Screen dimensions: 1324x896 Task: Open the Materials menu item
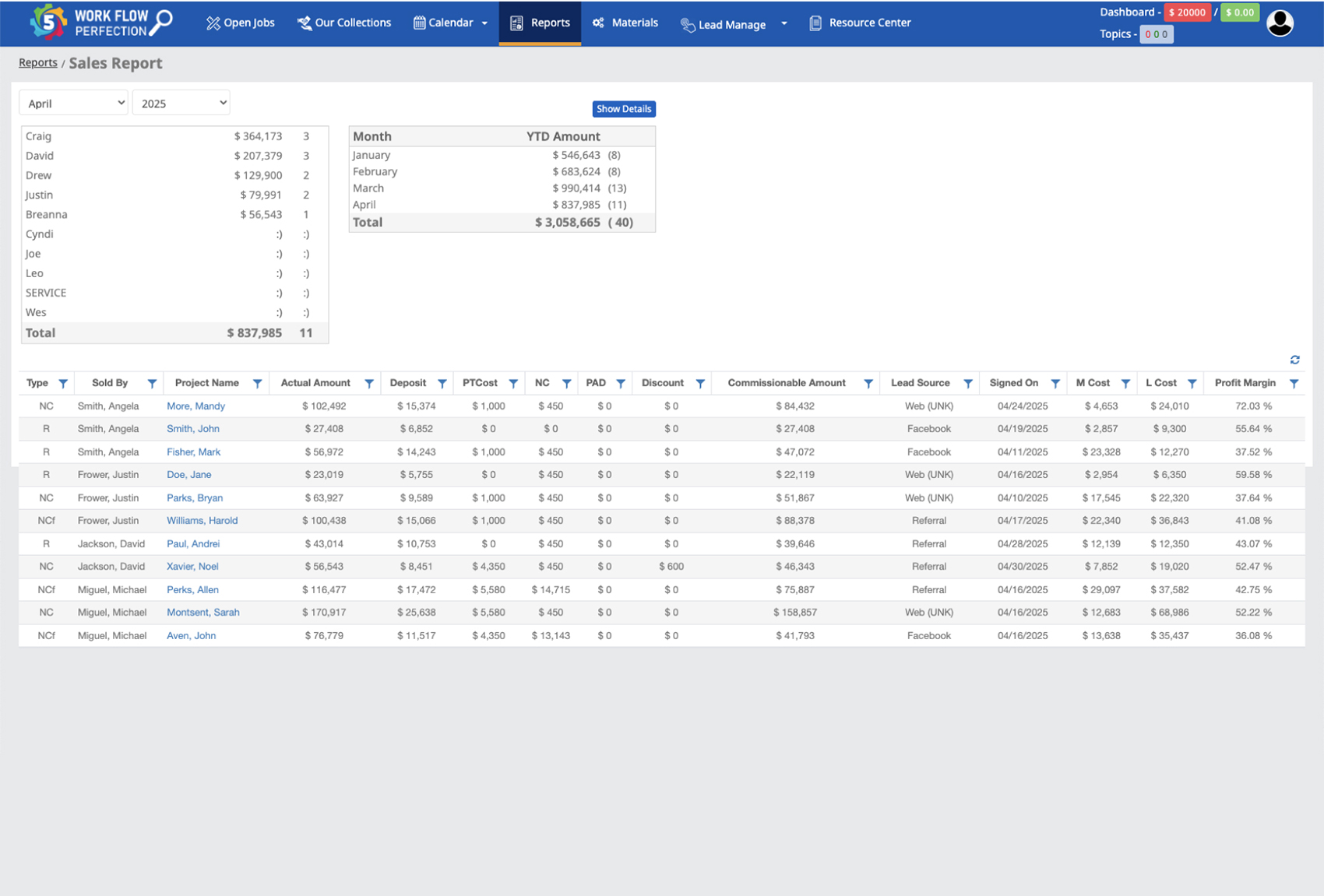point(625,23)
